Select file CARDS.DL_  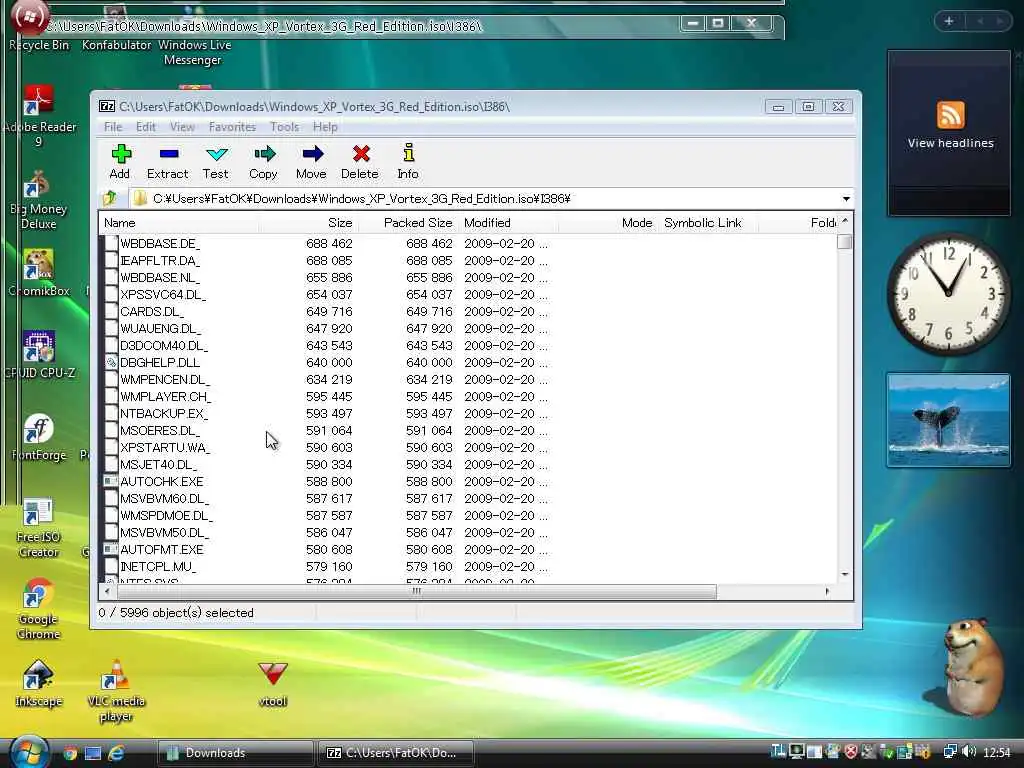click(x=152, y=312)
